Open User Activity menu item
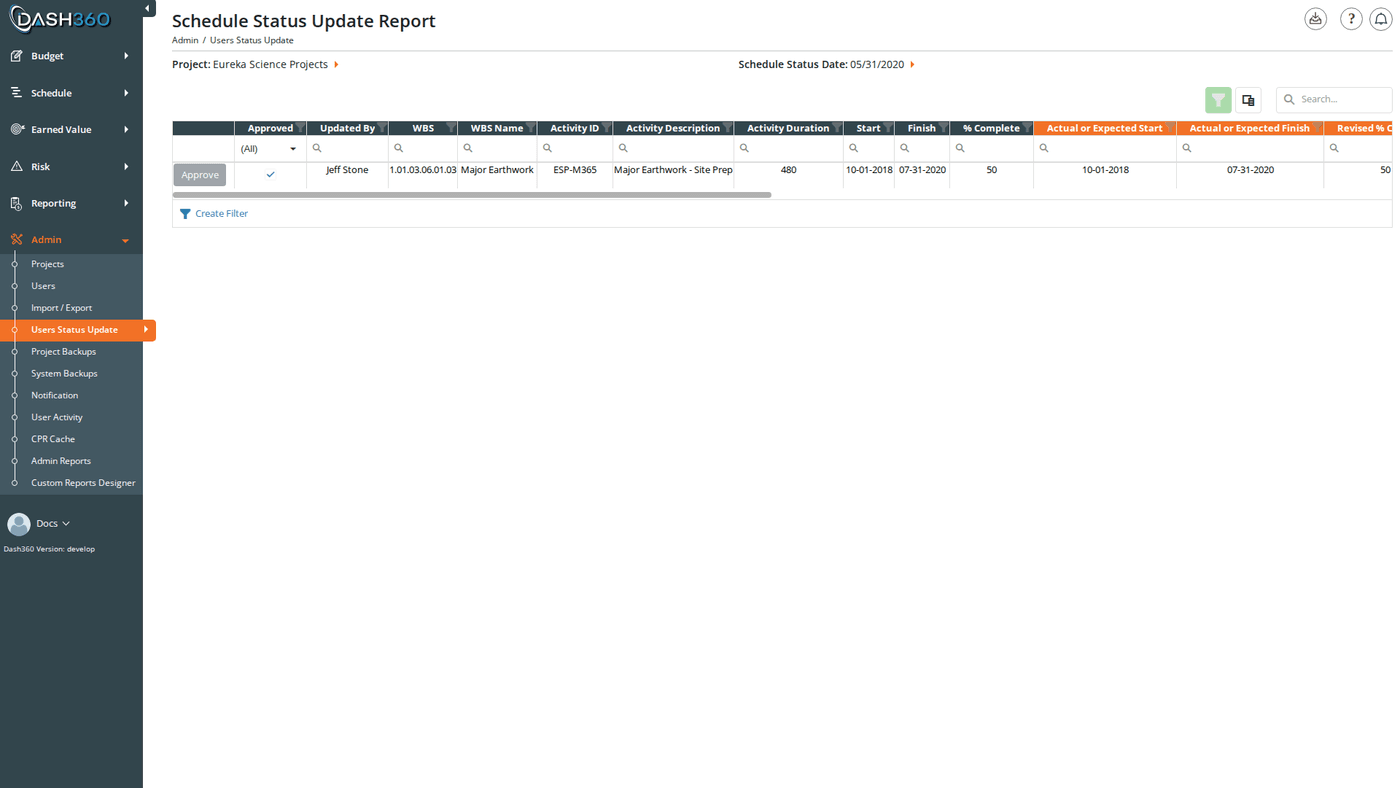 (x=57, y=417)
